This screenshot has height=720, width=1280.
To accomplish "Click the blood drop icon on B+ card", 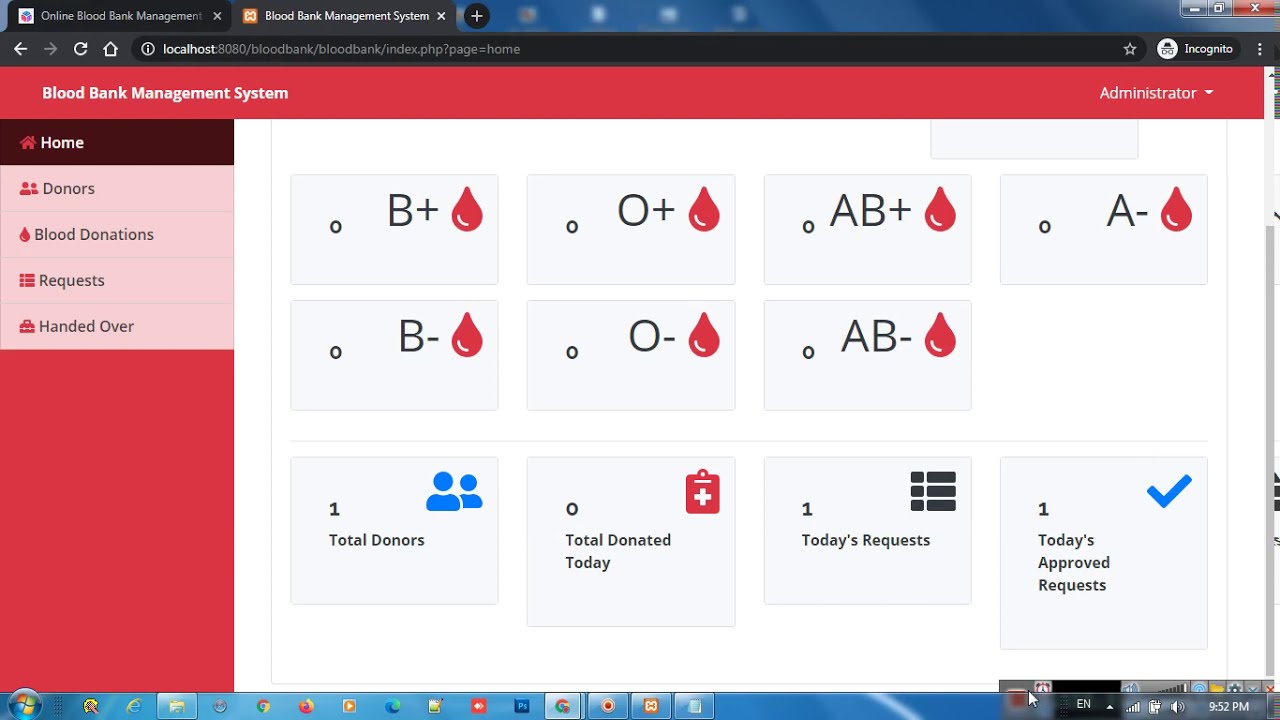I will [x=467, y=210].
